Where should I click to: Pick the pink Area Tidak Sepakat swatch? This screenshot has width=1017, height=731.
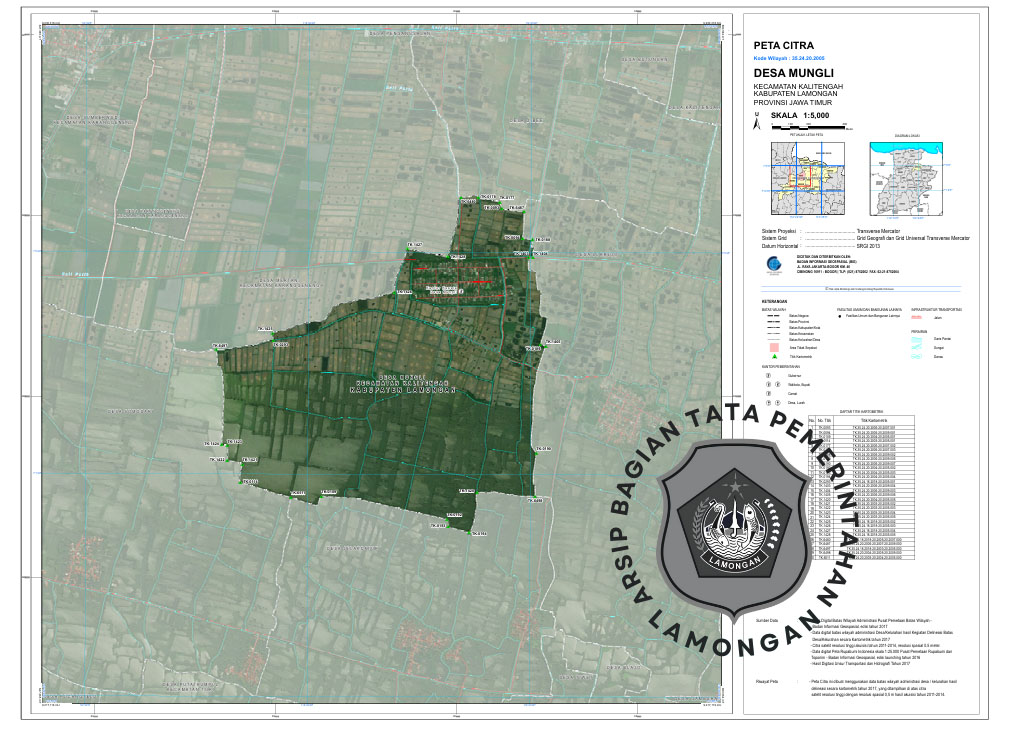pos(772,345)
